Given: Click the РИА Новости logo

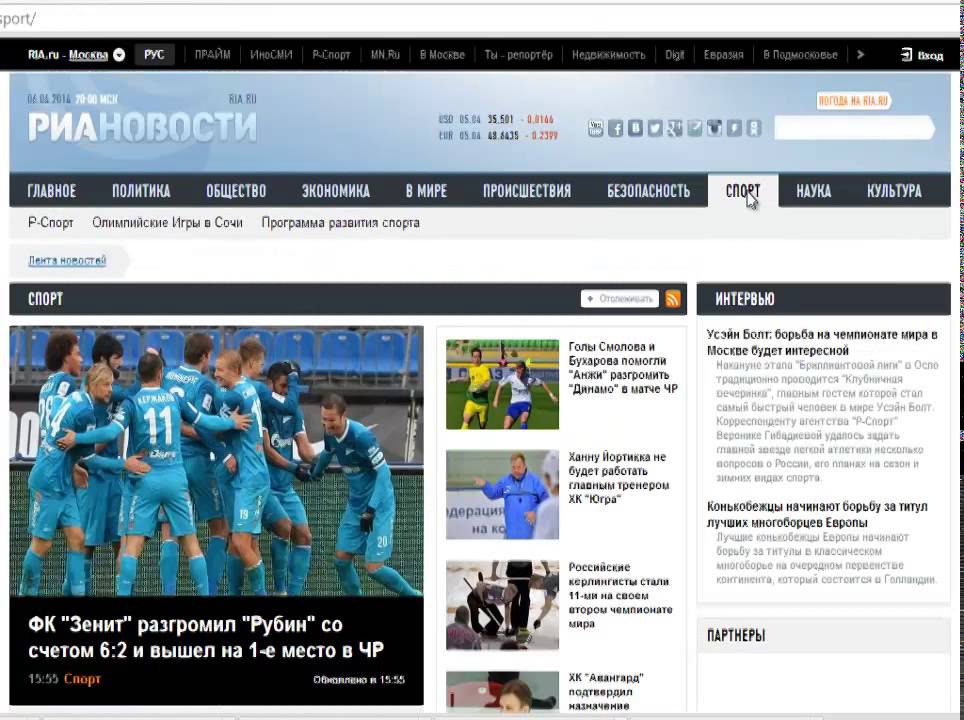Looking at the screenshot, I should pyautogui.click(x=142, y=127).
